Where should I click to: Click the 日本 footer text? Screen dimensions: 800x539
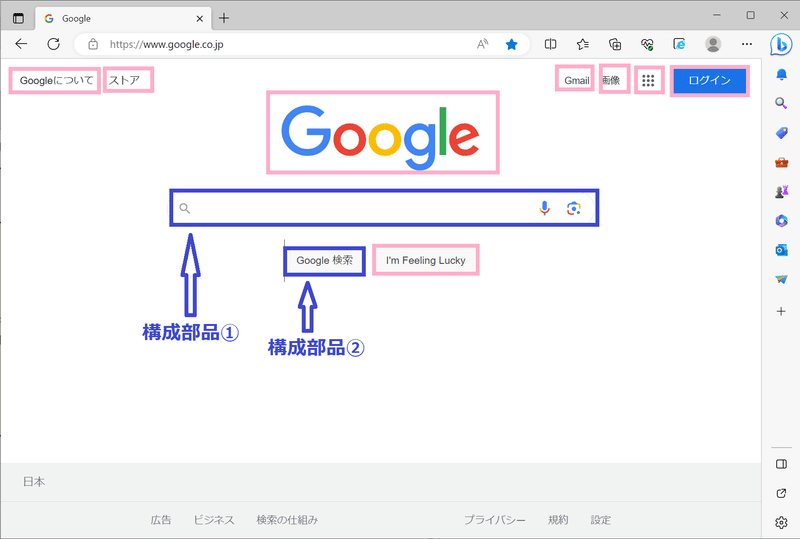[x=34, y=481]
